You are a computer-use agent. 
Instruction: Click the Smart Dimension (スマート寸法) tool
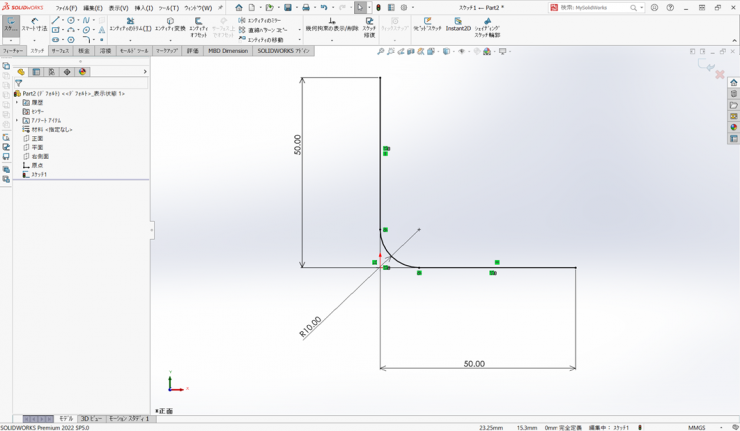[x=35, y=24]
